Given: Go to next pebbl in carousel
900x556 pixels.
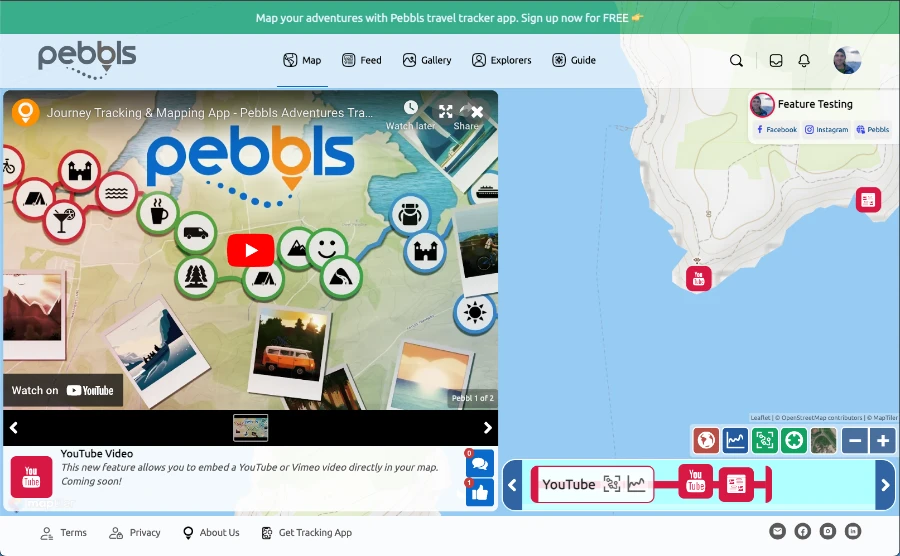Looking at the screenshot, I should pos(487,427).
